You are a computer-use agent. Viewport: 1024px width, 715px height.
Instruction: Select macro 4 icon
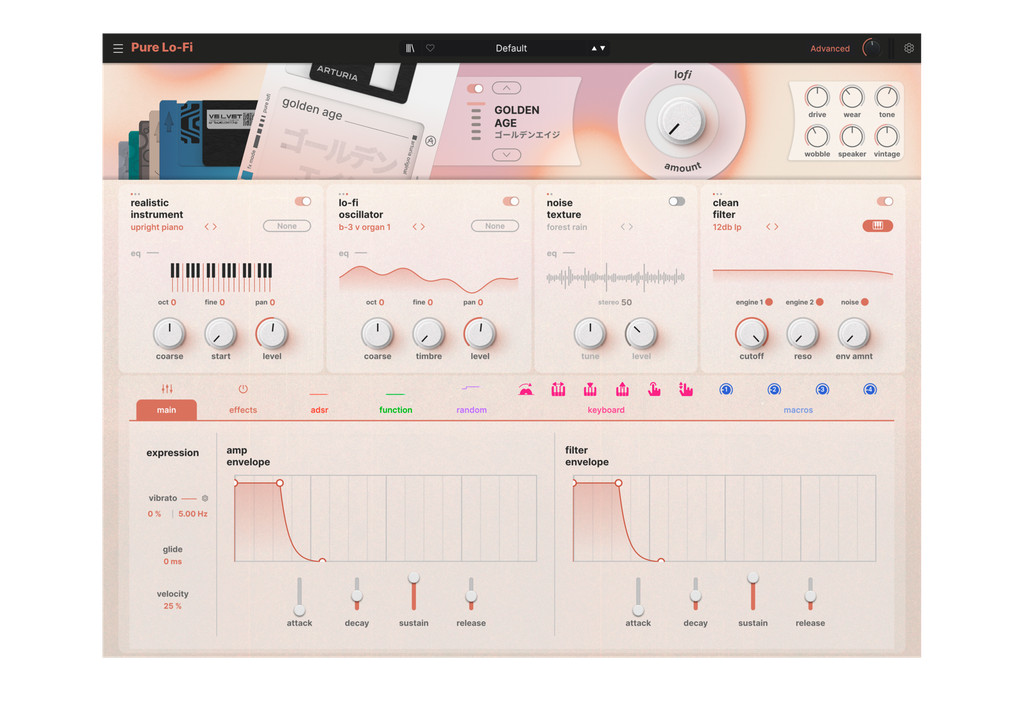click(x=870, y=390)
